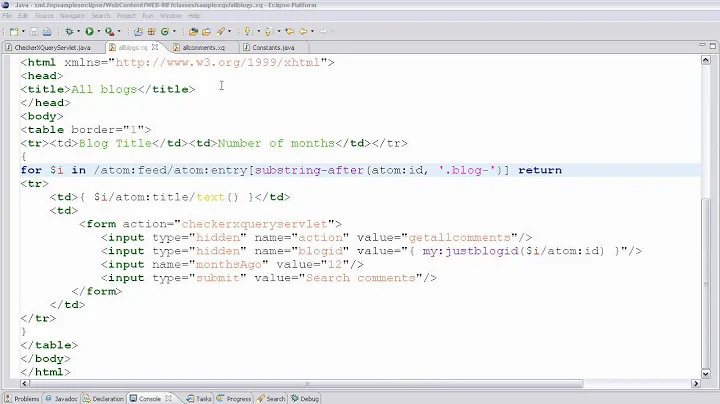Open the Search menu
Image resolution: width=720 pixels, height=404 pixels.
pos(101,16)
